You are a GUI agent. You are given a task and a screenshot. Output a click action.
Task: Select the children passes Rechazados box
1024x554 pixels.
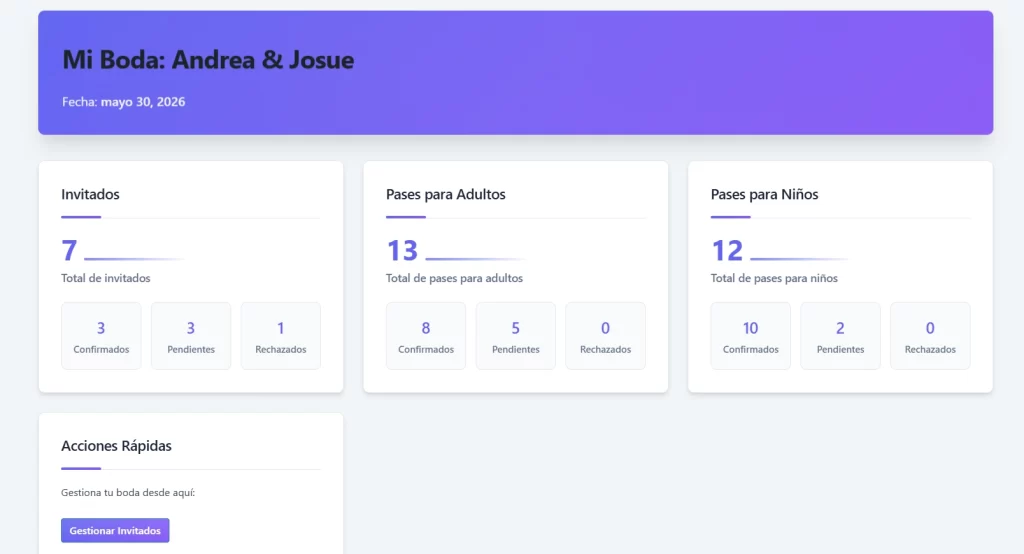[x=930, y=336]
